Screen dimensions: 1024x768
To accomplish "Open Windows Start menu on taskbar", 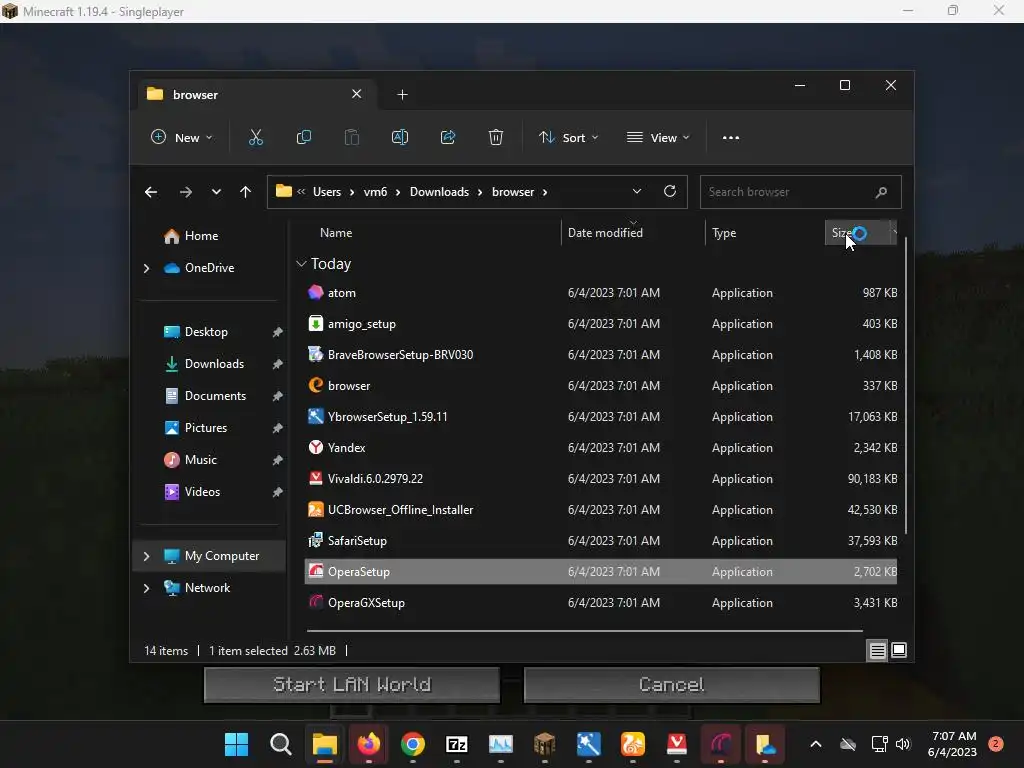I will pos(236,744).
